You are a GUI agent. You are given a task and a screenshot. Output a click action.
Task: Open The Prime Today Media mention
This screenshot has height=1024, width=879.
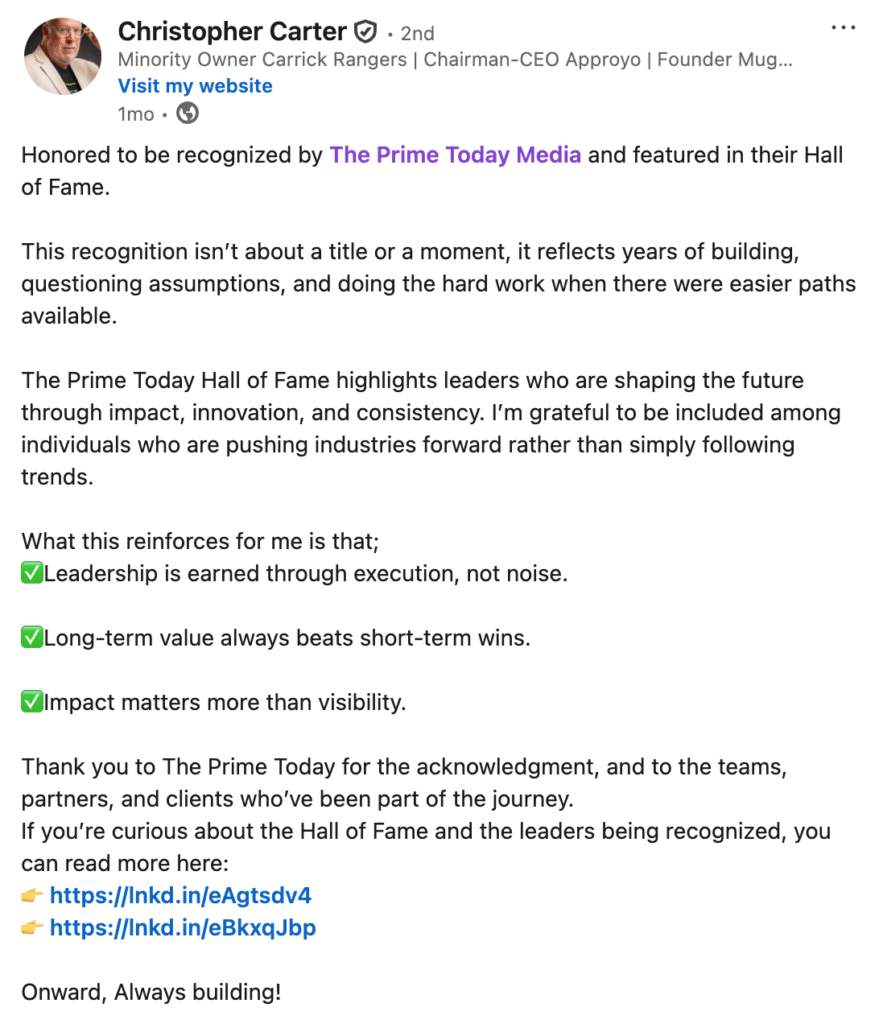(x=456, y=155)
